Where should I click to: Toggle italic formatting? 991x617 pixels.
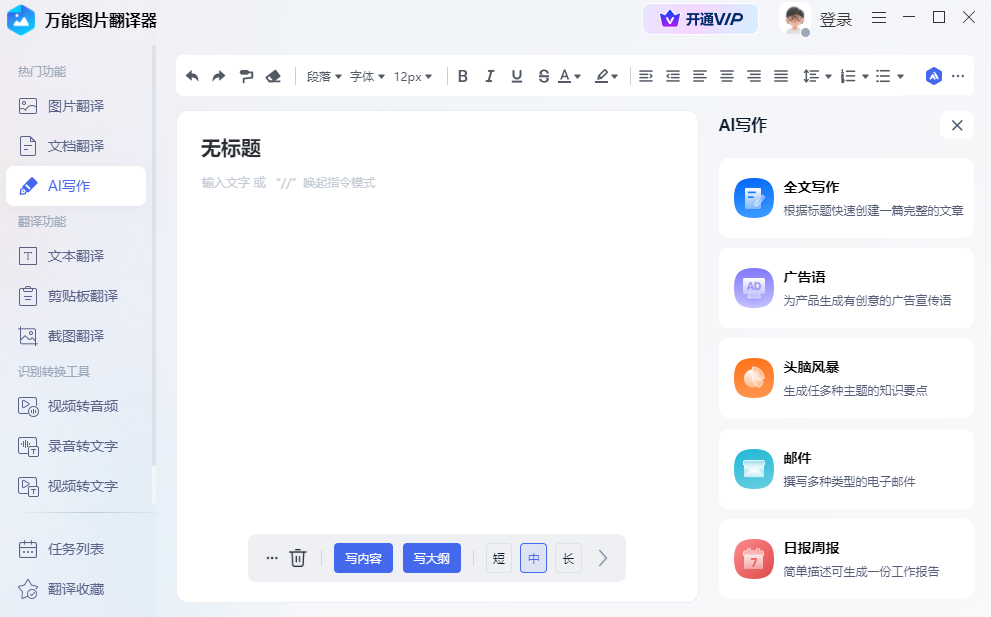point(489,75)
